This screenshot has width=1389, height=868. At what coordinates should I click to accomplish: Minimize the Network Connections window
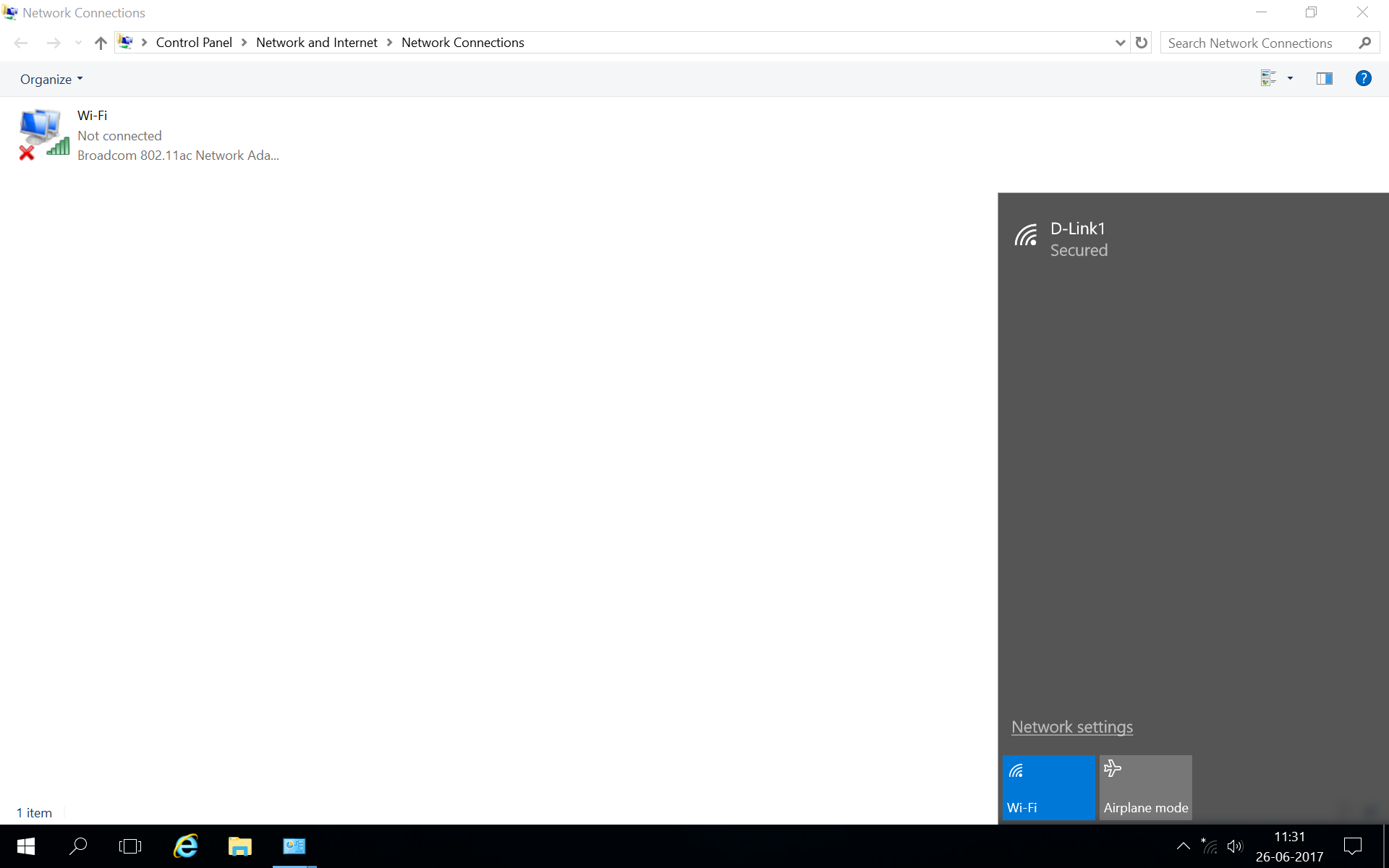coord(1261,12)
